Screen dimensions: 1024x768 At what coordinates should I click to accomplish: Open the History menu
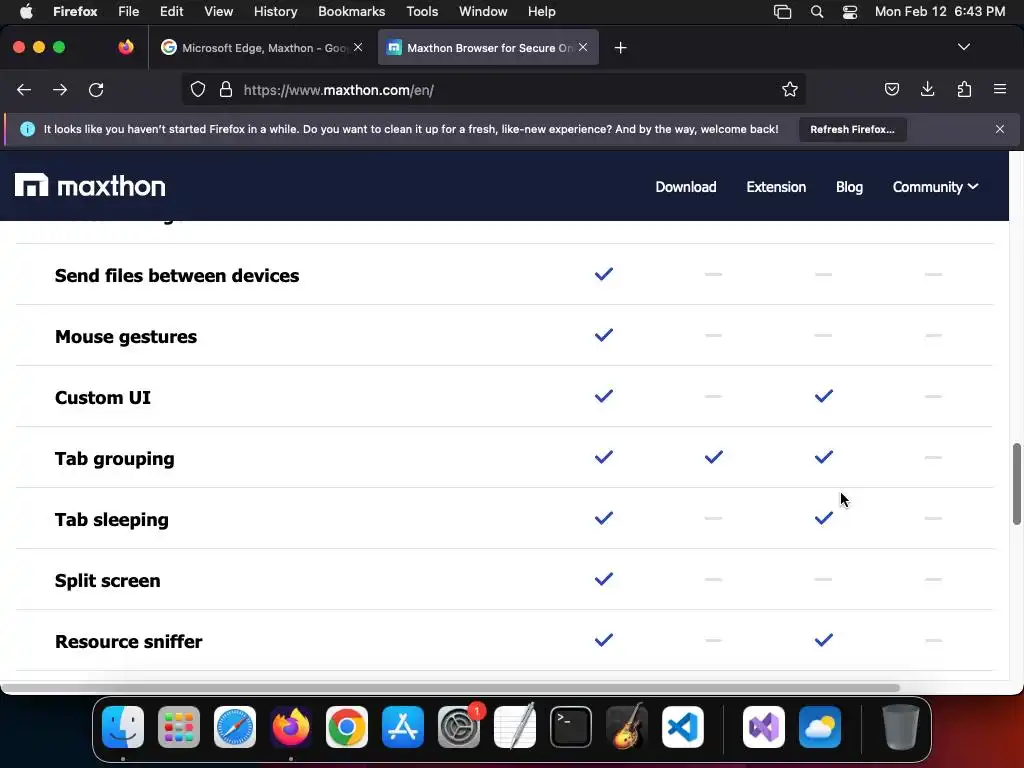[x=276, y=12]
